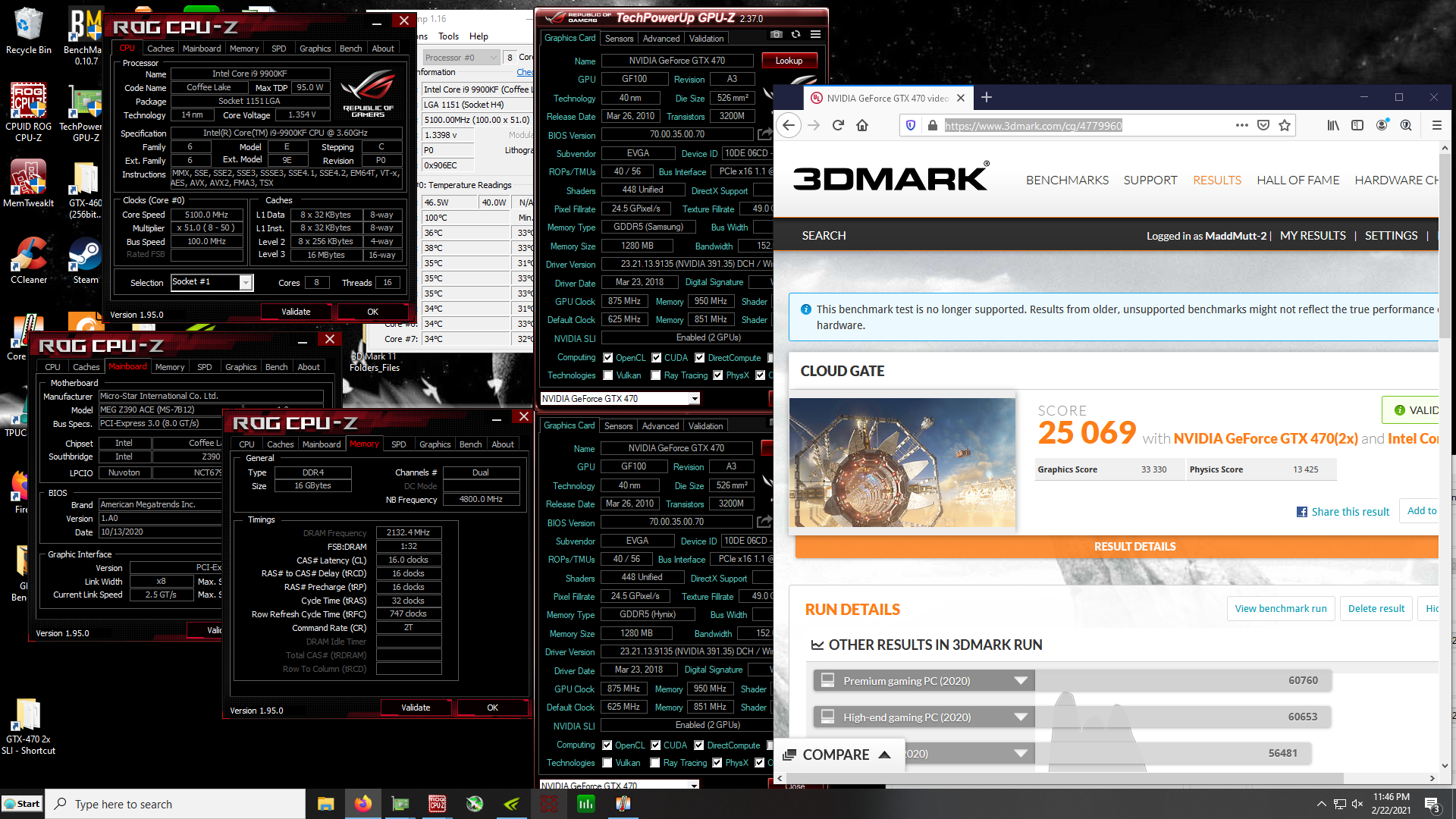Take GPU-Z screenshot with camera icon
Image resolution: width=1456 pixels, height=819 pixels.
tap(776, 34)
